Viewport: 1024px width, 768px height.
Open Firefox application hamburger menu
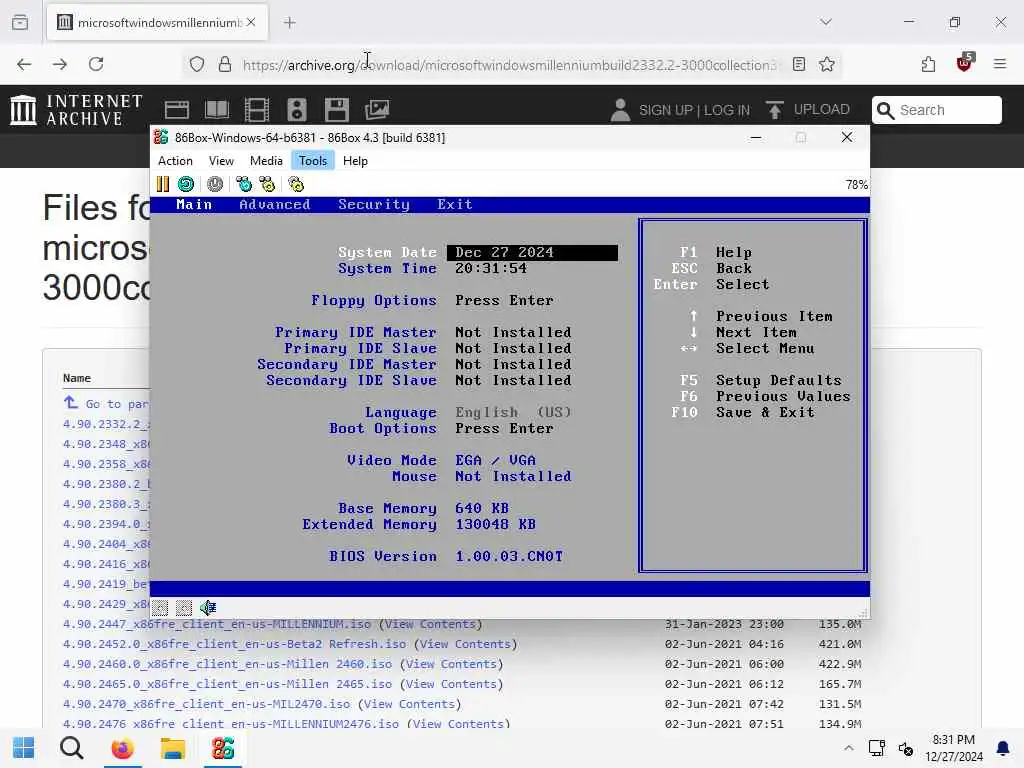coord(1000,64)
